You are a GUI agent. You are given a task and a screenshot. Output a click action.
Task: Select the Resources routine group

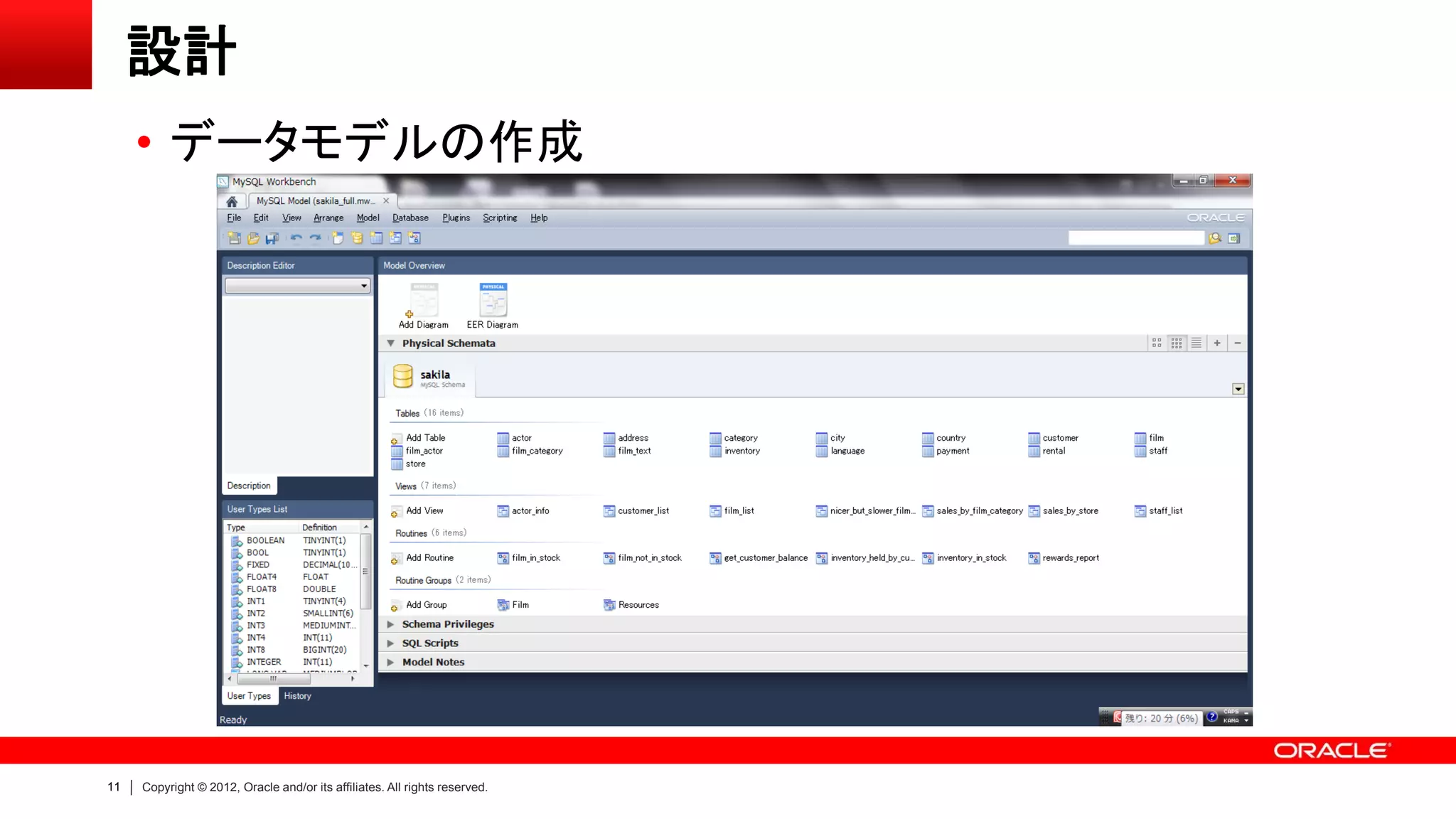(x=631, y=605)
